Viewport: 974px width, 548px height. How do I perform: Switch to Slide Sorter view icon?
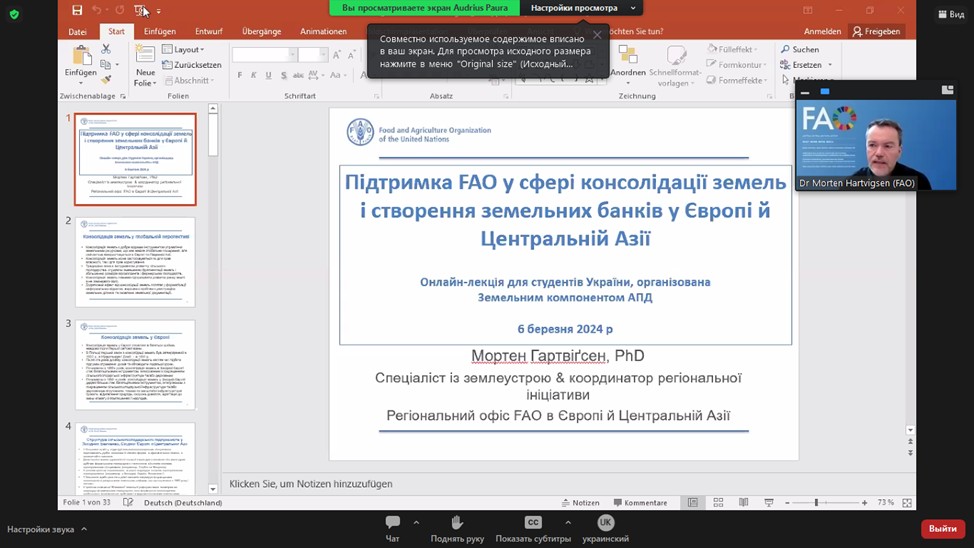718,503
